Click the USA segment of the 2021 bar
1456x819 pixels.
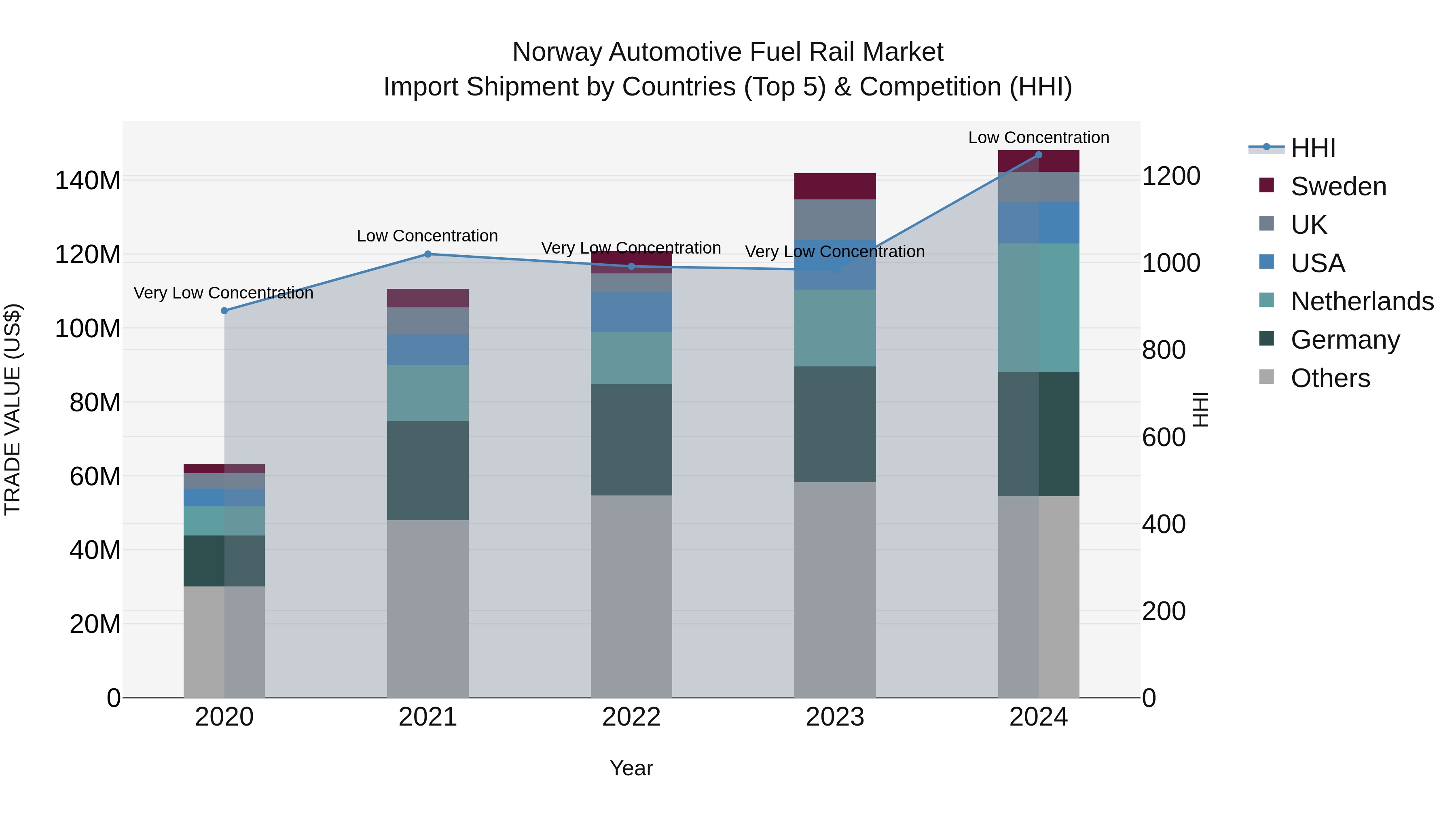428,350
